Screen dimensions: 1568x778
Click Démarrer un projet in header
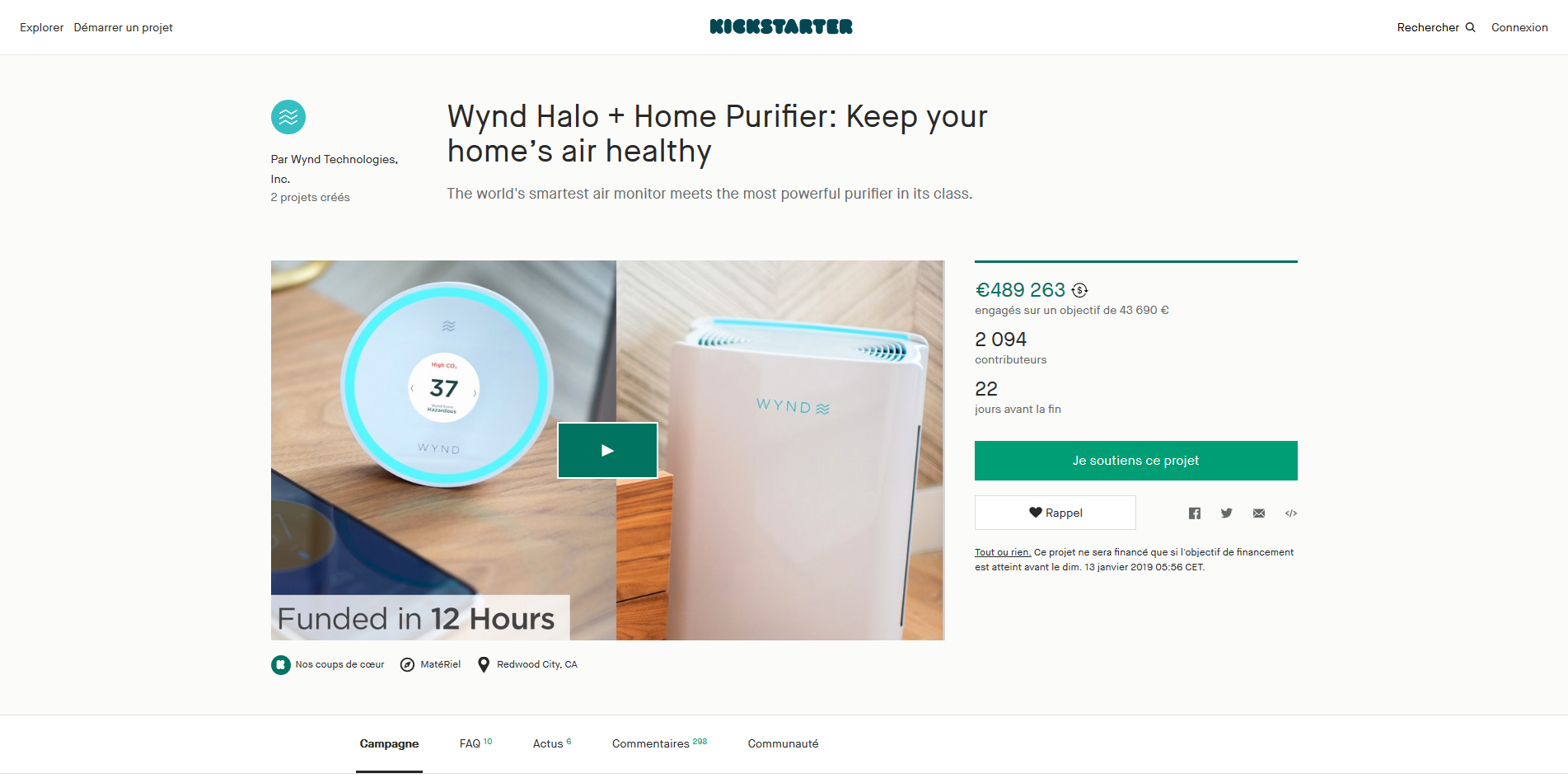coord(123,27)
